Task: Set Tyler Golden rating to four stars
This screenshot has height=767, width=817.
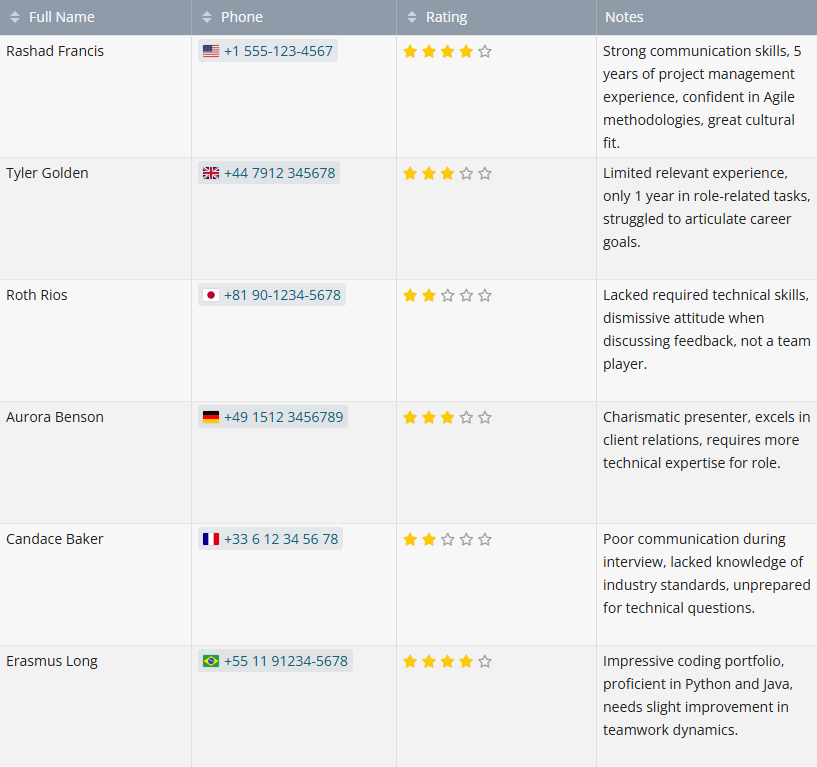Action: (466, 173)
